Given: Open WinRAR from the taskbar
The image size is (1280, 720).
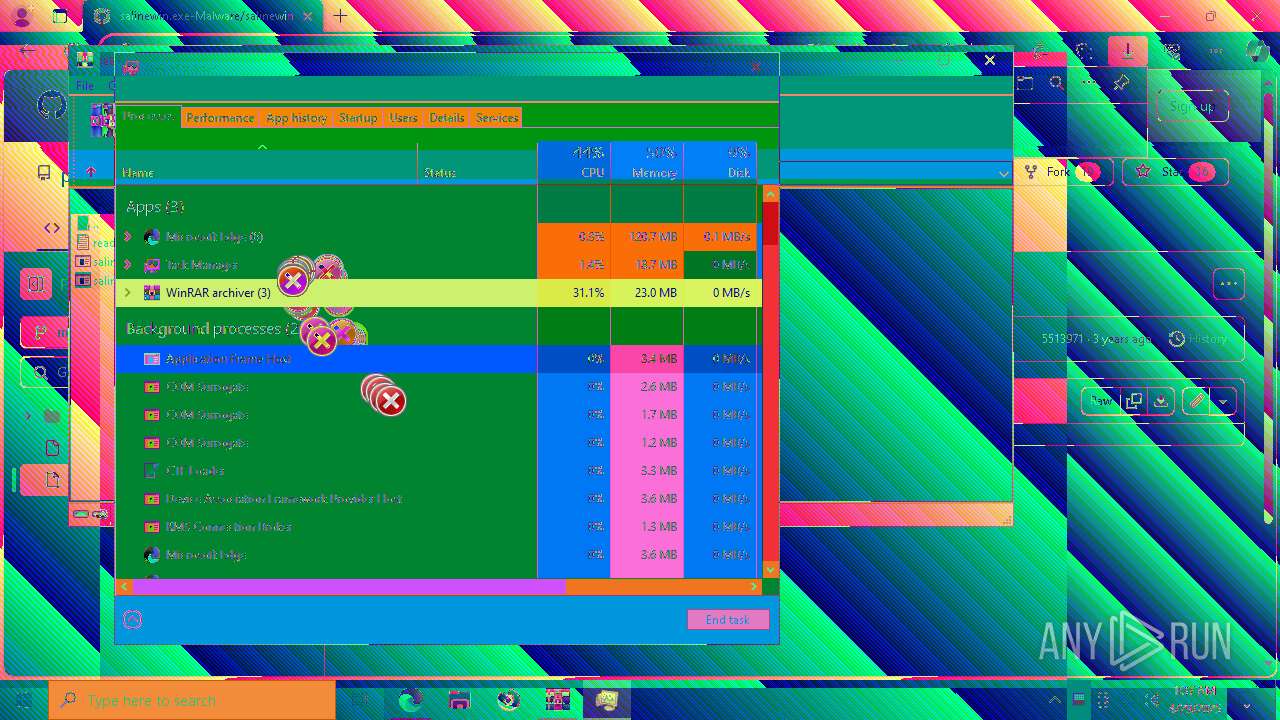Looking at the screenshot, I should point(557,700).
